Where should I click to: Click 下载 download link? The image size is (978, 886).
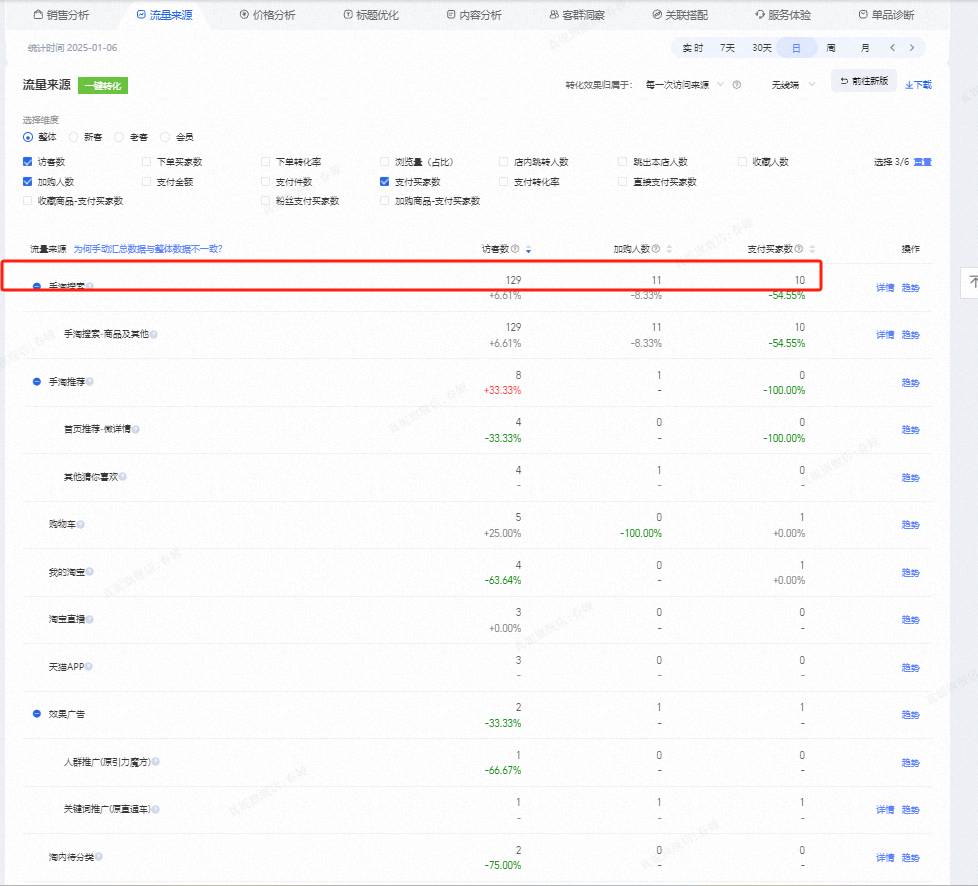point(918,85)
